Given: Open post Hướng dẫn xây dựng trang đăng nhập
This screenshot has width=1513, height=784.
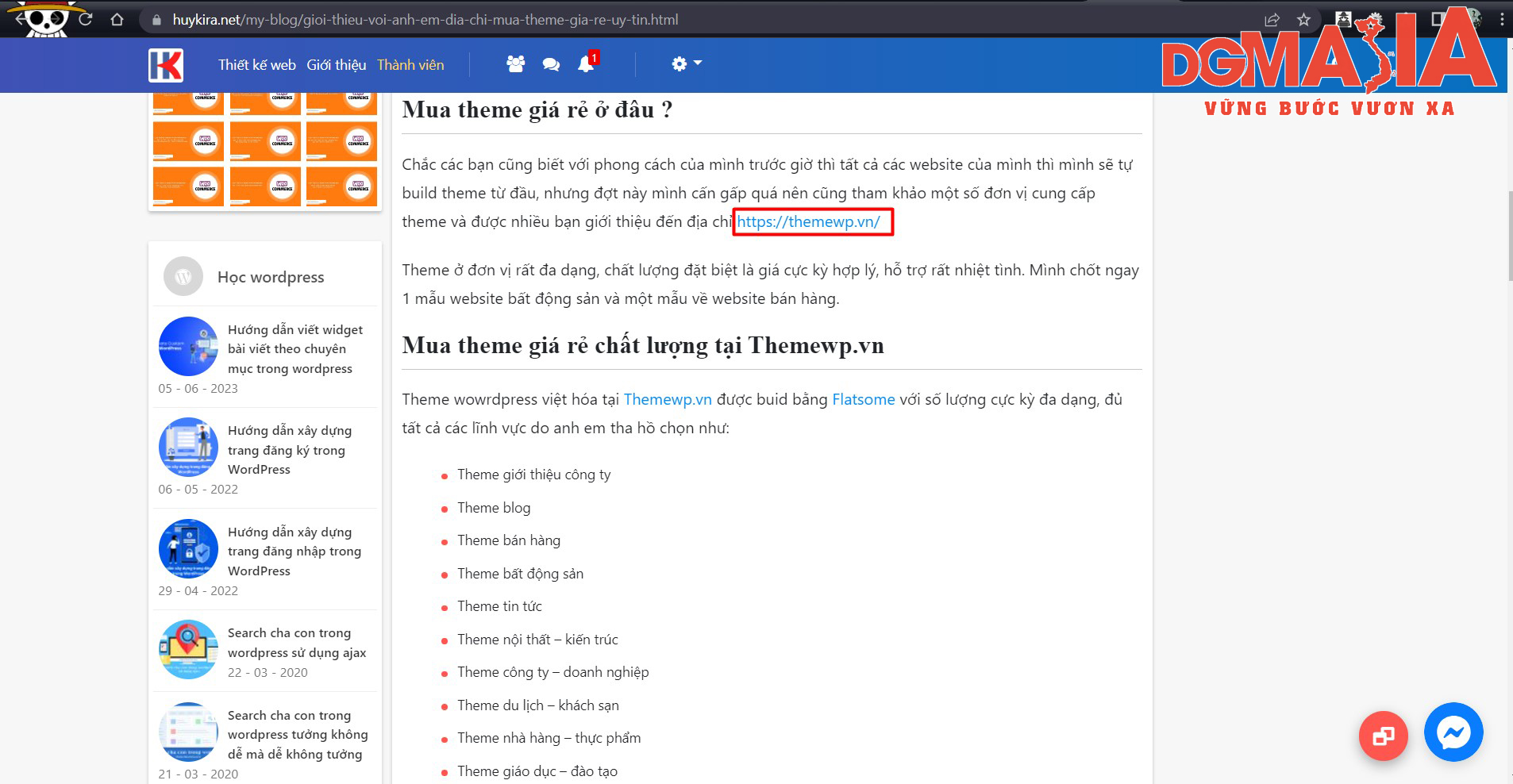Looking at the screenshot, I should point(295,551).
